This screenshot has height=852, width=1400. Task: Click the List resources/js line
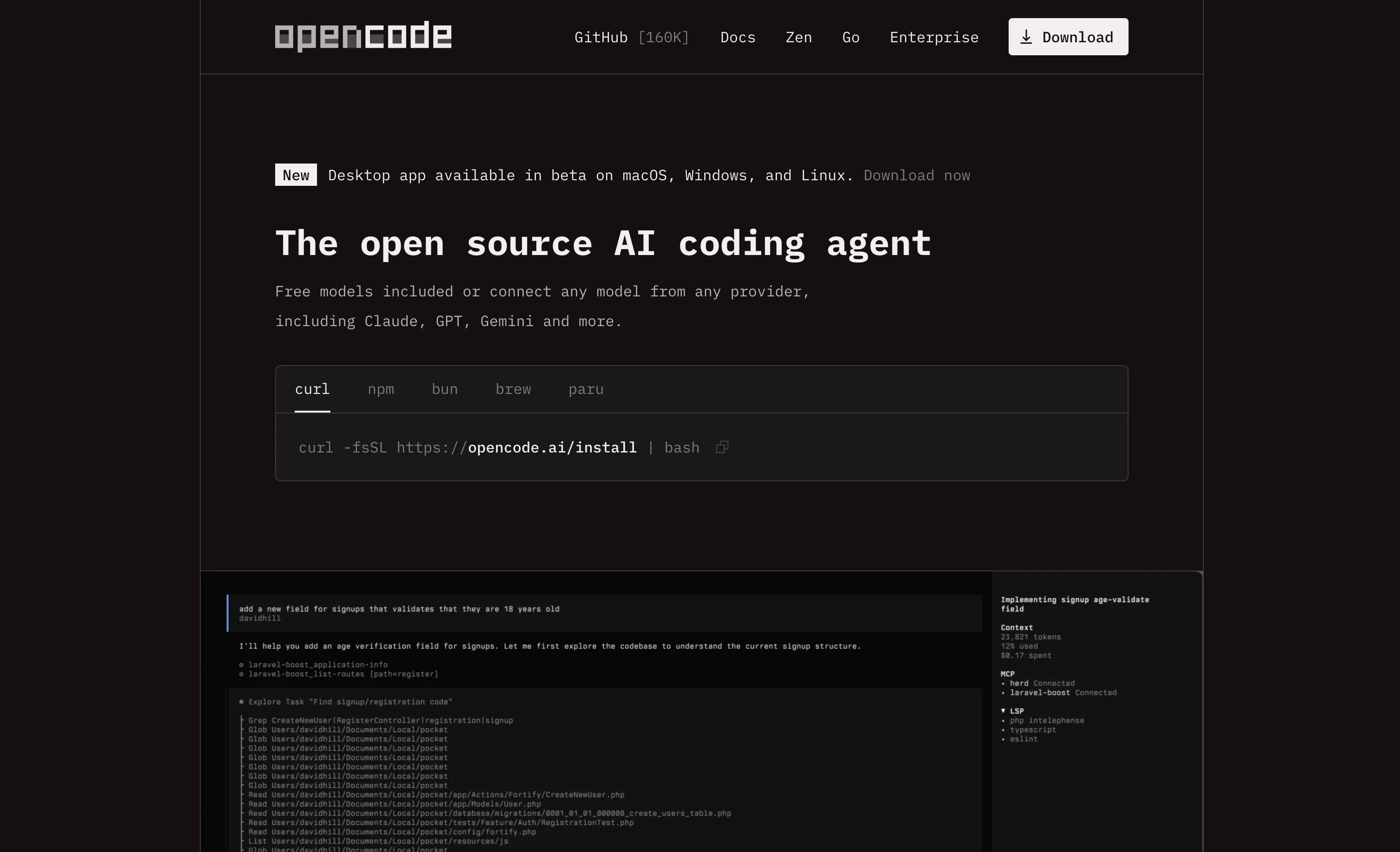click(x=378, y=841)
